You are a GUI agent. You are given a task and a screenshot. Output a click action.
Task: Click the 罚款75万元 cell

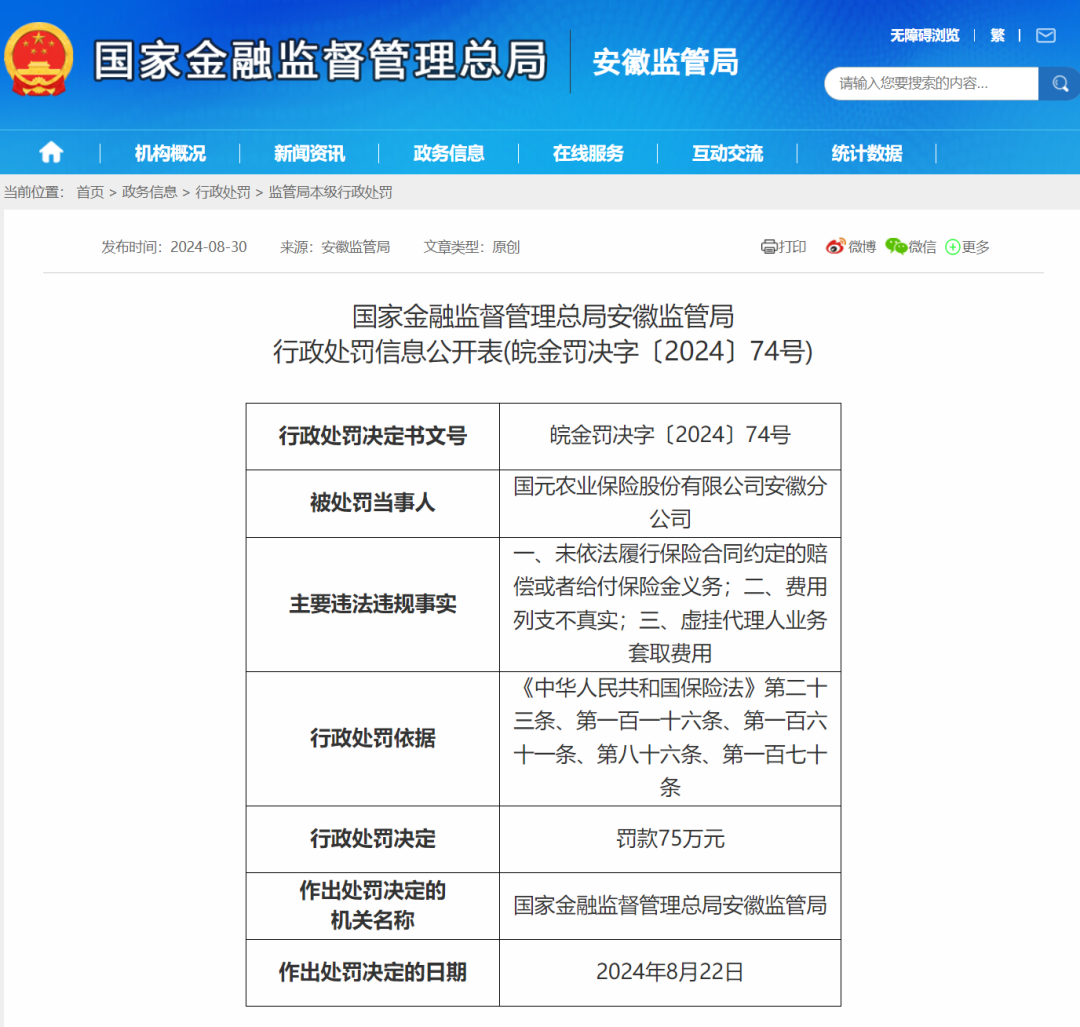coord(670,839)
